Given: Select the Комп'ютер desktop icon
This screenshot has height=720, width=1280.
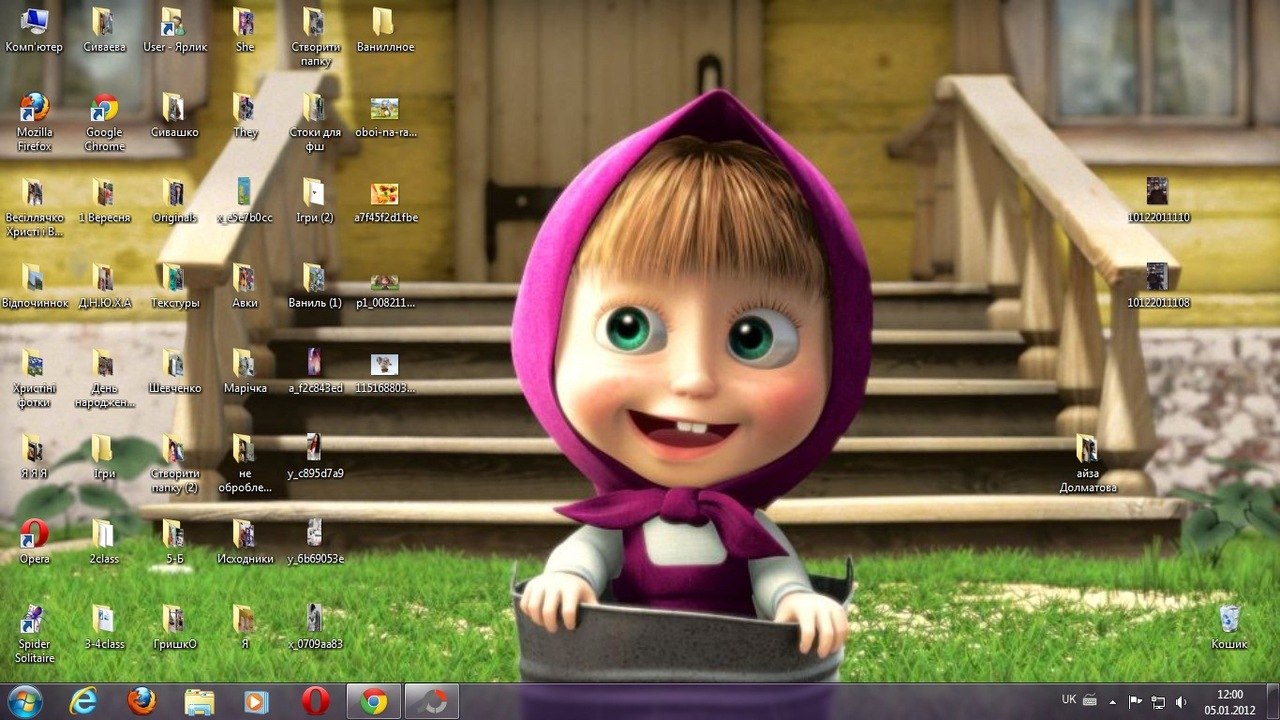Looking at the screenshot, I should tap(34, 22).
